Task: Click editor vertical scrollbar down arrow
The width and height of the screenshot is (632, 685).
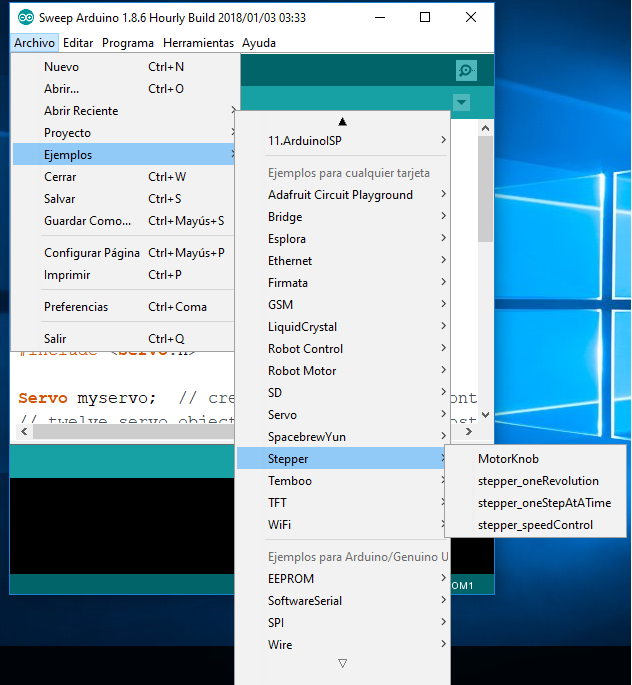Action: coord(485,415)
